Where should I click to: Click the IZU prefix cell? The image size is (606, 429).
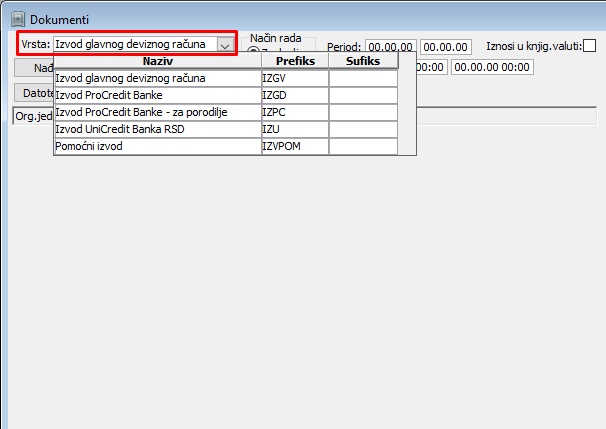pyautogui.click(x=295, y=129)
